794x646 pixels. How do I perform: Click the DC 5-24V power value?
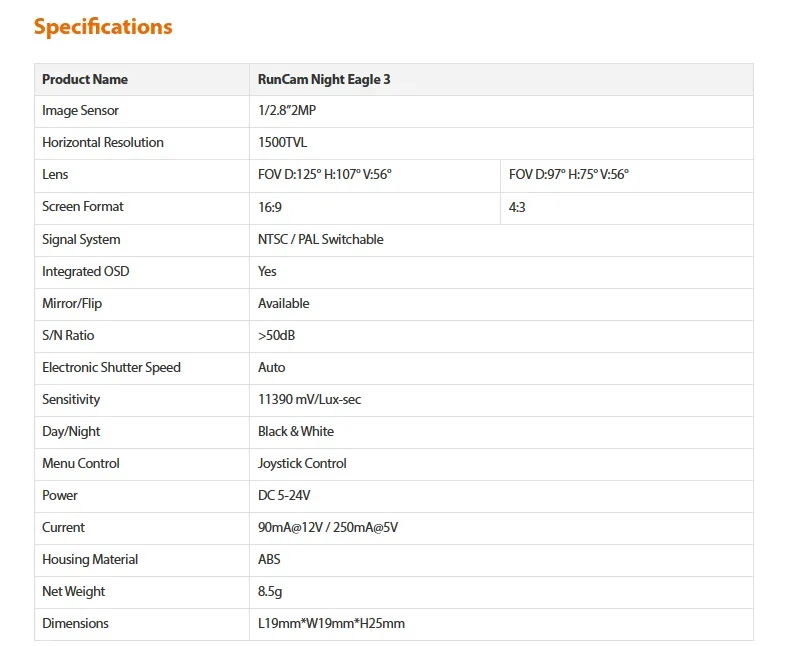click(x=284, y=495)
